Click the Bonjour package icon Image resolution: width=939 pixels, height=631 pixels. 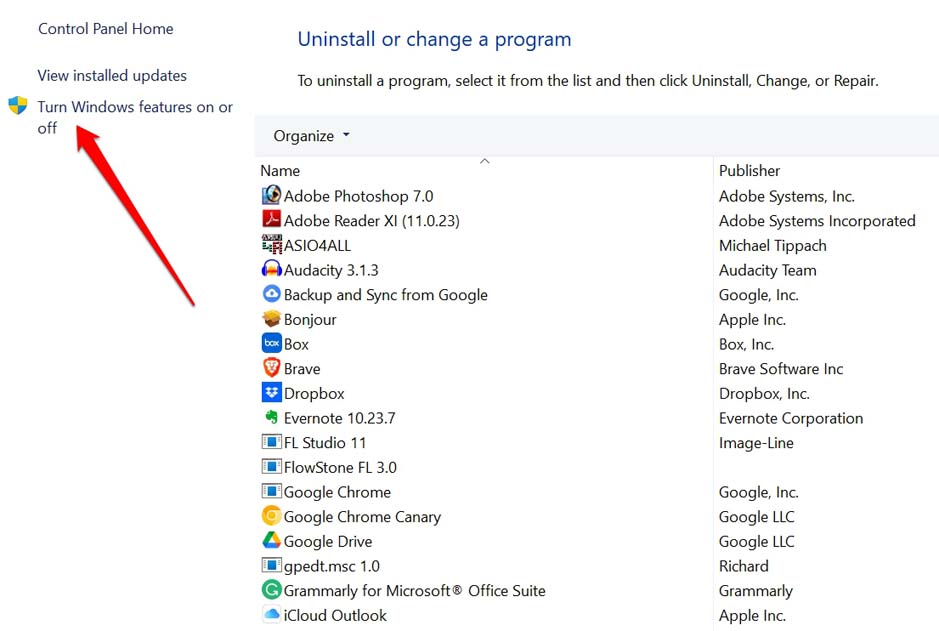pyautogui.click(x=271, y=318)
